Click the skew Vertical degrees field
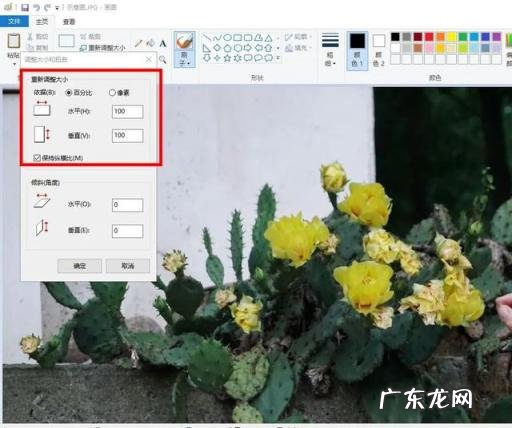Viewport: 512px width, 428px height. (x=128, y=231)
